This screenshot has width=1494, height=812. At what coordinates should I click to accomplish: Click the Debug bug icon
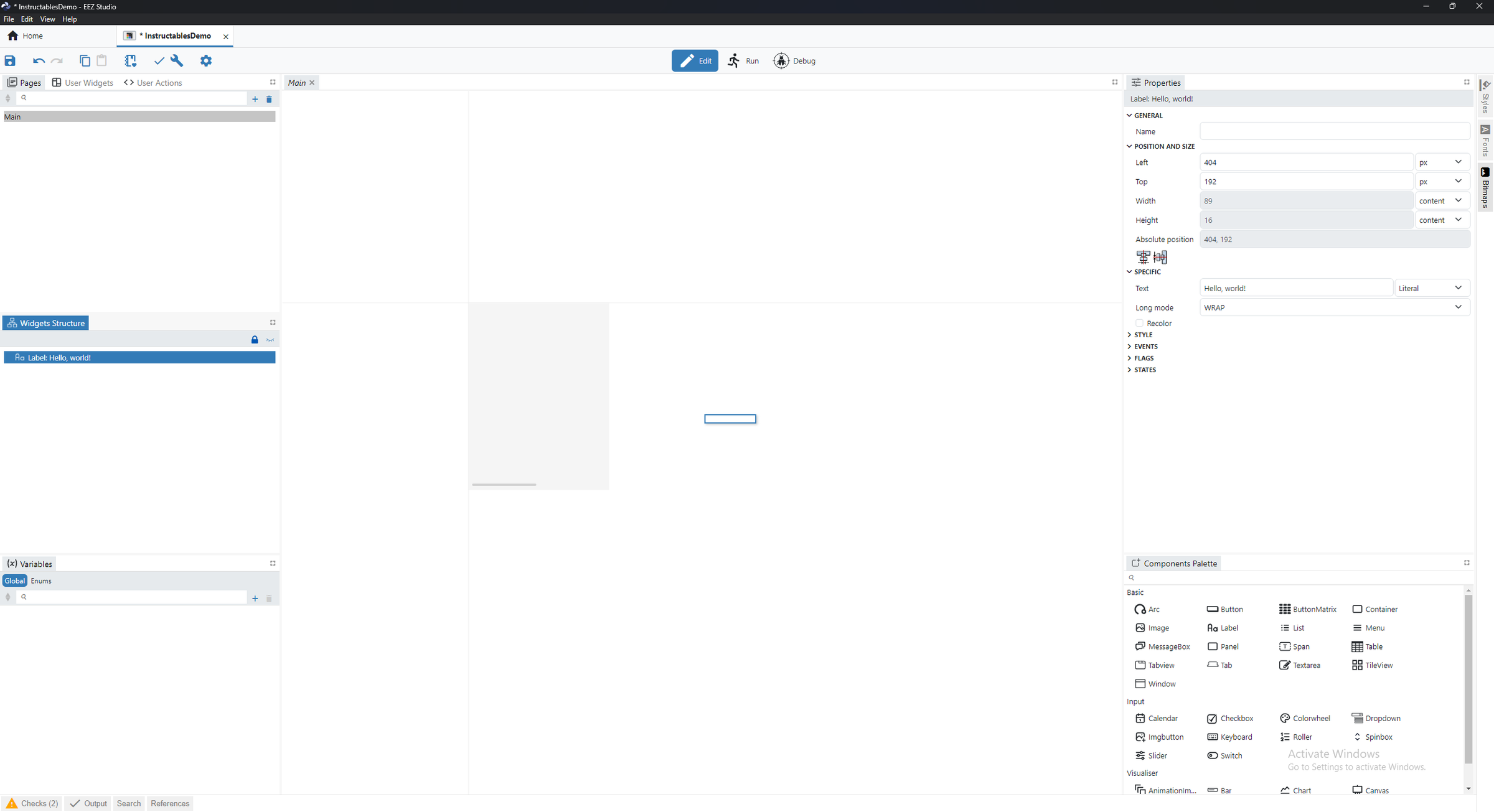[x=781, y=60]
